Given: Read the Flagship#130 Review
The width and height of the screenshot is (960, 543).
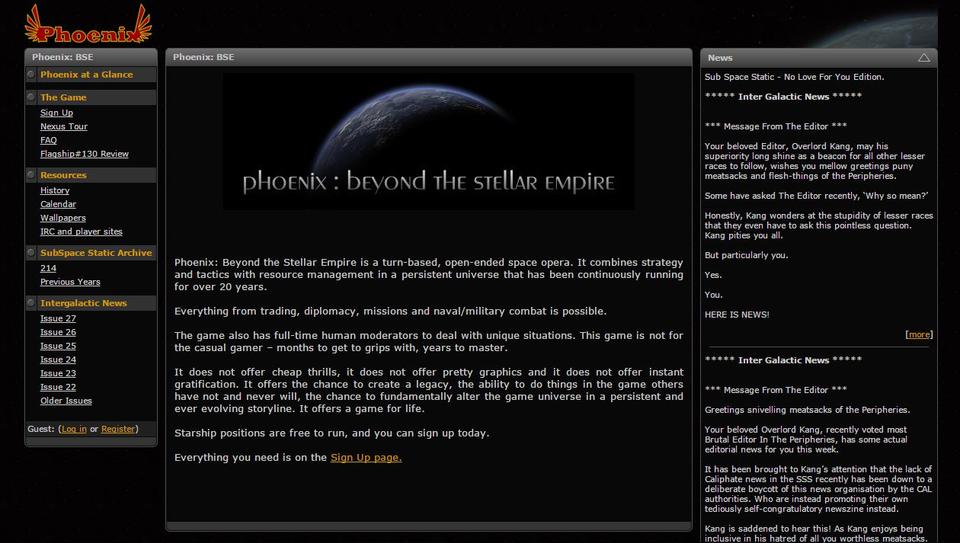Looking at the screenshot, I should click(84, 154).
